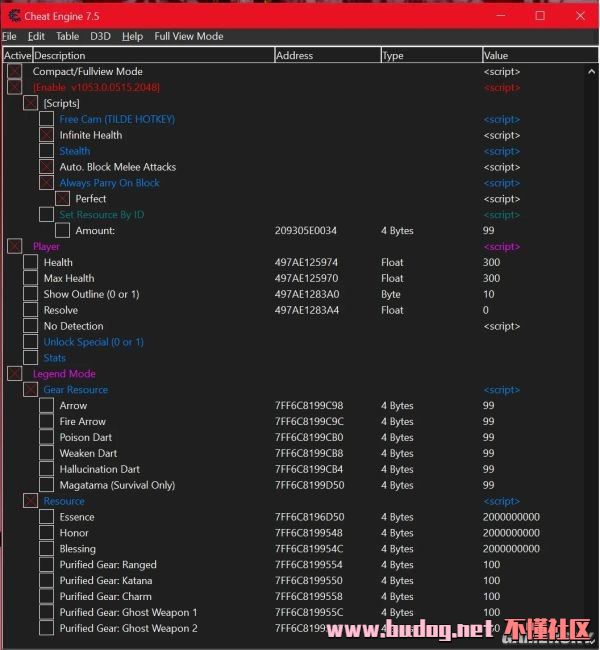Uncheck the Perfect parry checkbox
Image resolution: width=600 pixels, height=650 pixels.
[62, 199]
